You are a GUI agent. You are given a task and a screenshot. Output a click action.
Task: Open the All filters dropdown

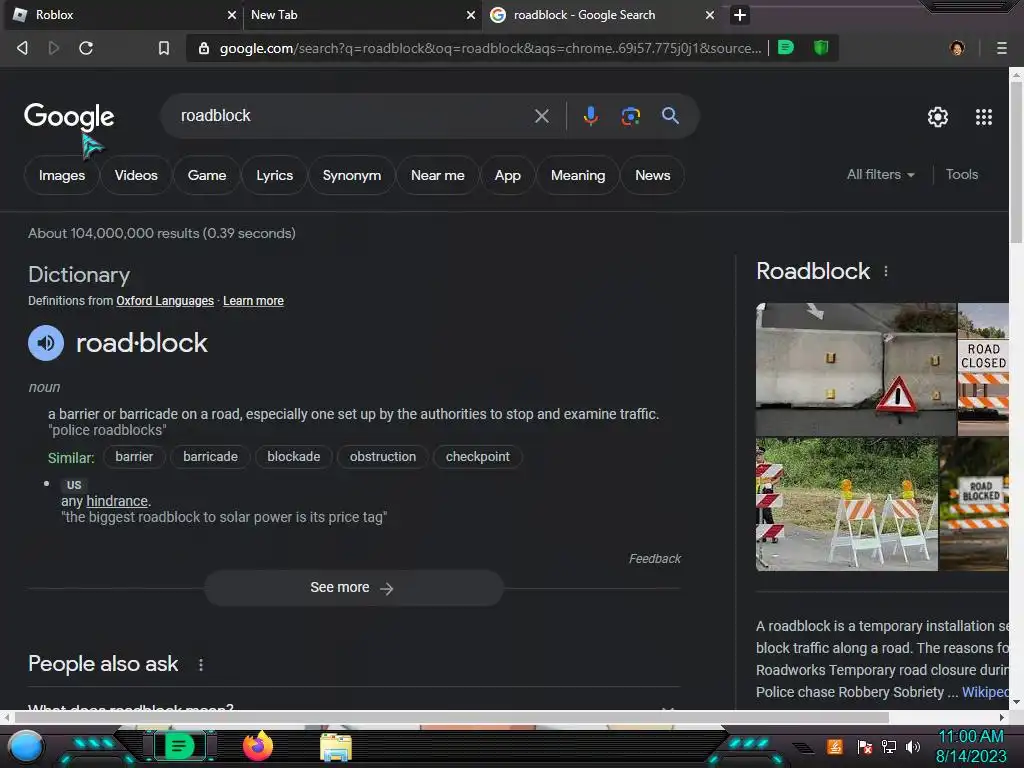[x=880, y=174]
